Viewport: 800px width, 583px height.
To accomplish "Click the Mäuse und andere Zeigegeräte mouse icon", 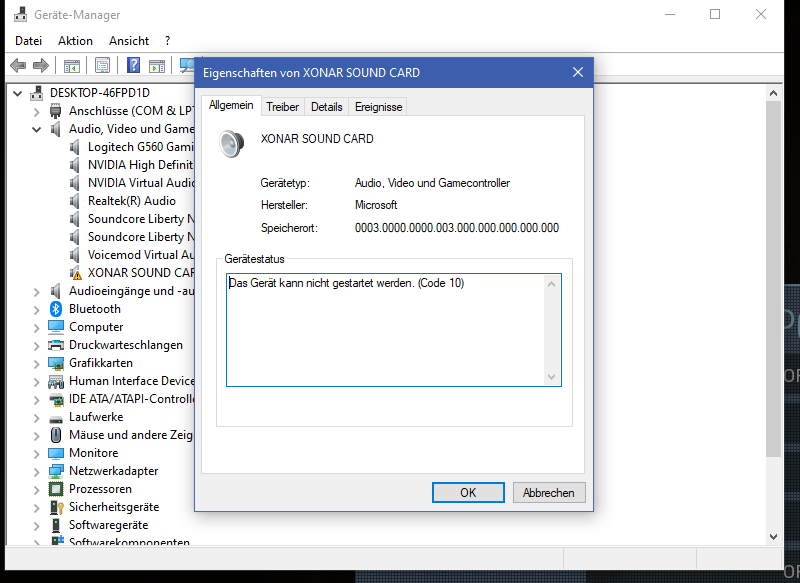I will [56, 435].
